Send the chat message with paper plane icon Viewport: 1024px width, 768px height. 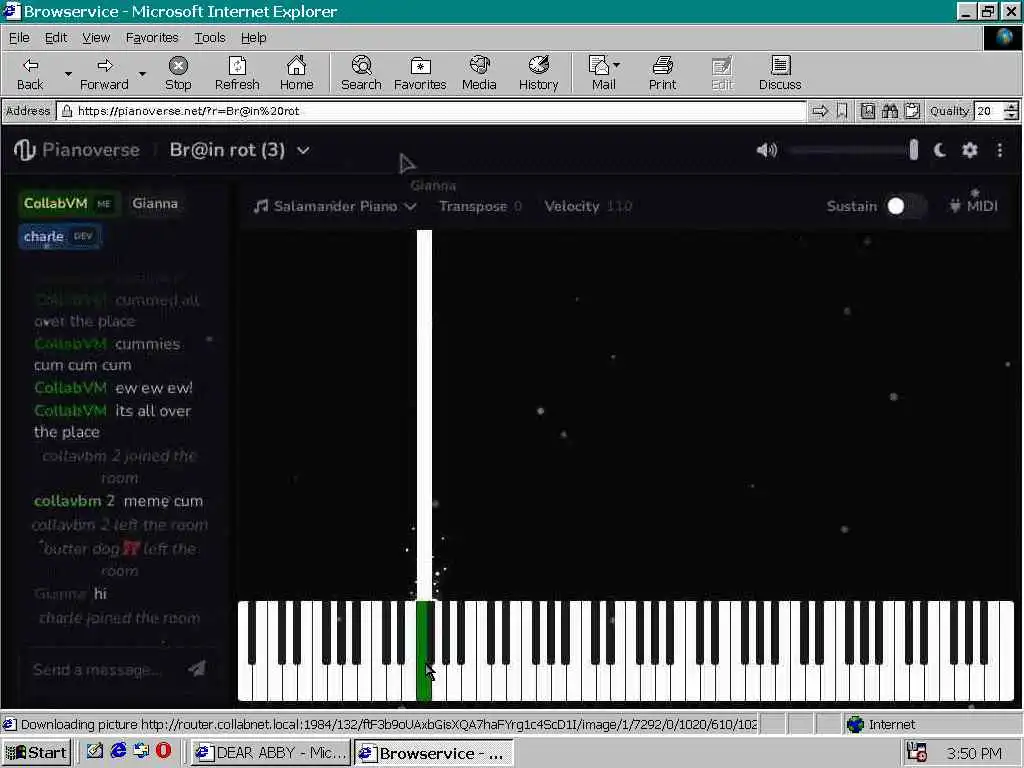pyautogui.click(x=197, y=668)
